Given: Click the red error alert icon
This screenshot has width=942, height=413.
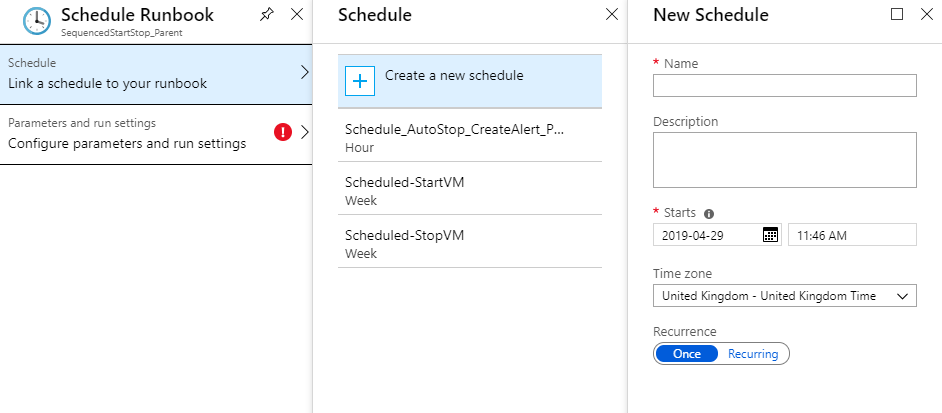Looking at the screenshot, I should [284, 132].
